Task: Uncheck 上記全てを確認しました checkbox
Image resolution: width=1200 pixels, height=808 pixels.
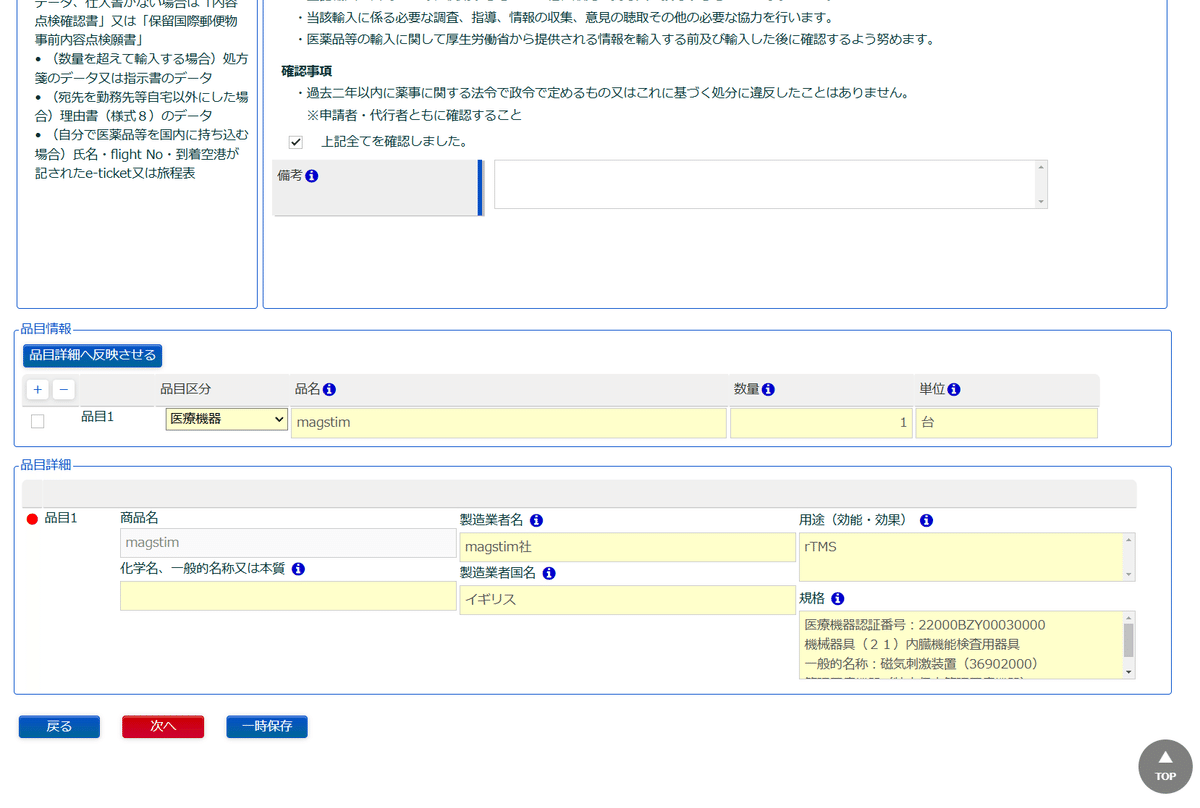Action: coord(296,142)
